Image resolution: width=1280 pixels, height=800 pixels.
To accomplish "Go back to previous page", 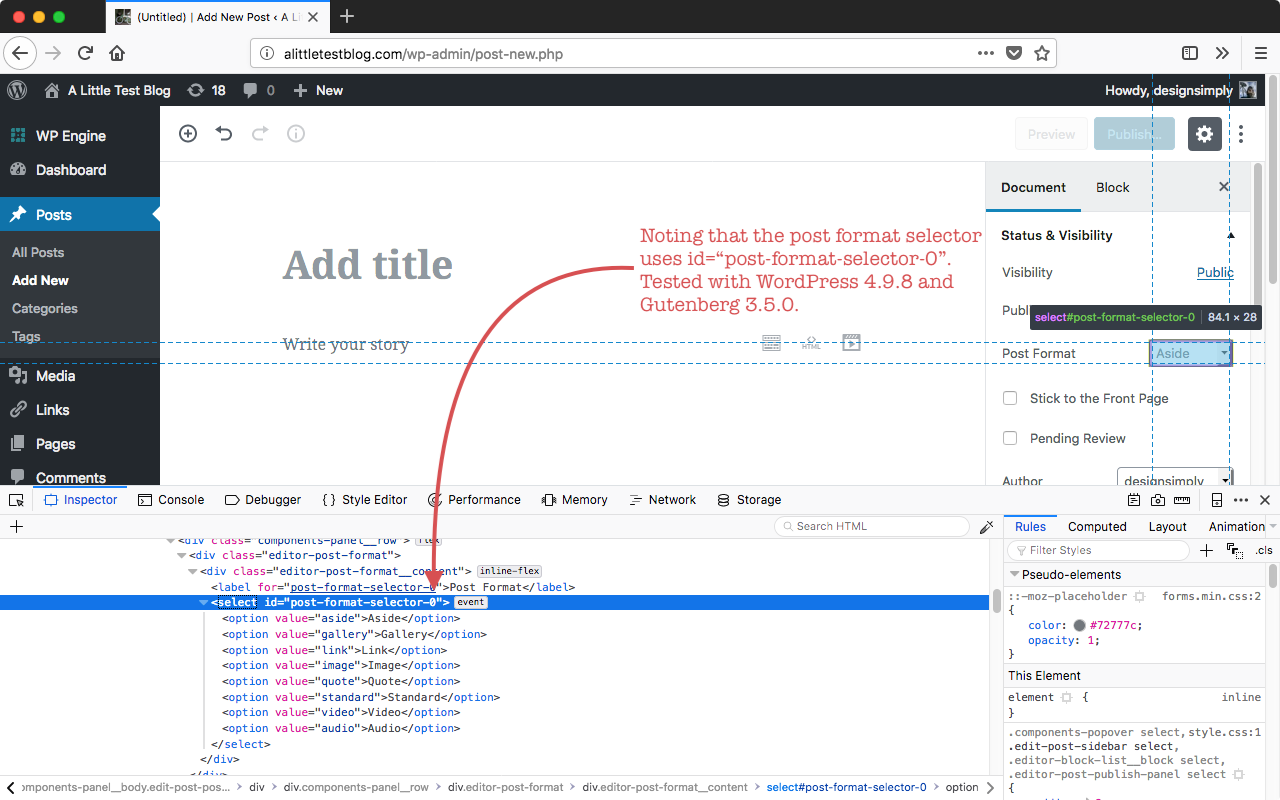I will pos(20,53).
